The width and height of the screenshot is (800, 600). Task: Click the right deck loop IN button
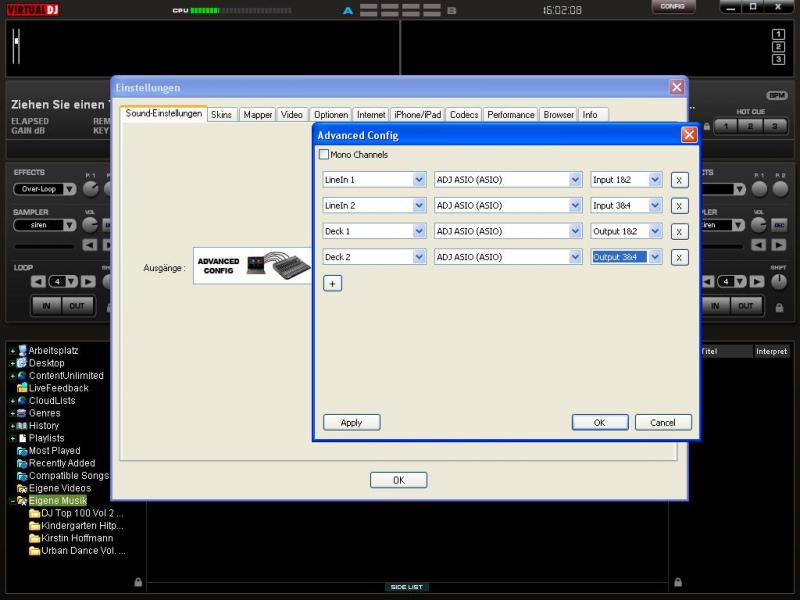[715, 306]
